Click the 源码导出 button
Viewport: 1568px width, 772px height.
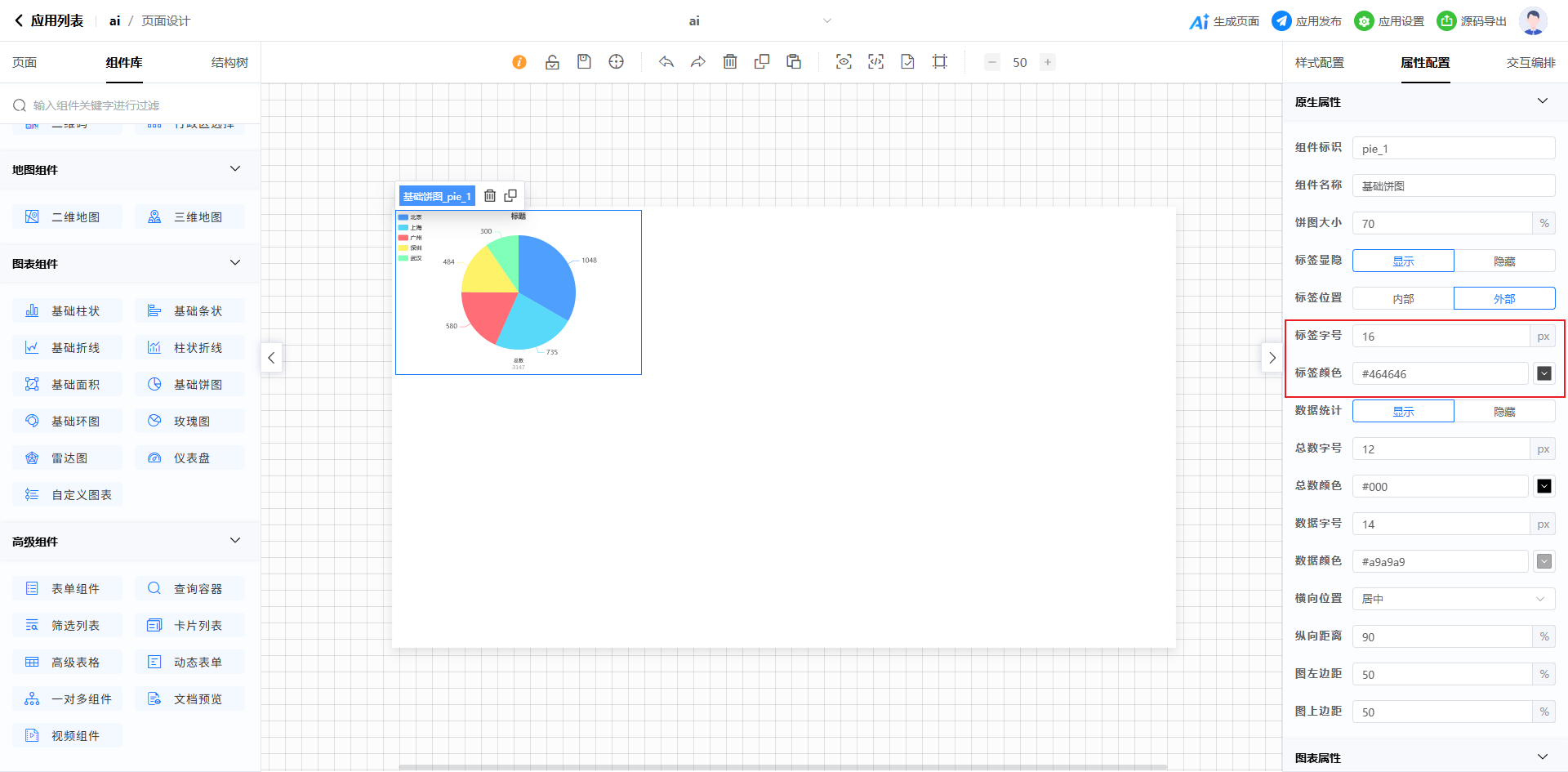[x=1472, y=21]
